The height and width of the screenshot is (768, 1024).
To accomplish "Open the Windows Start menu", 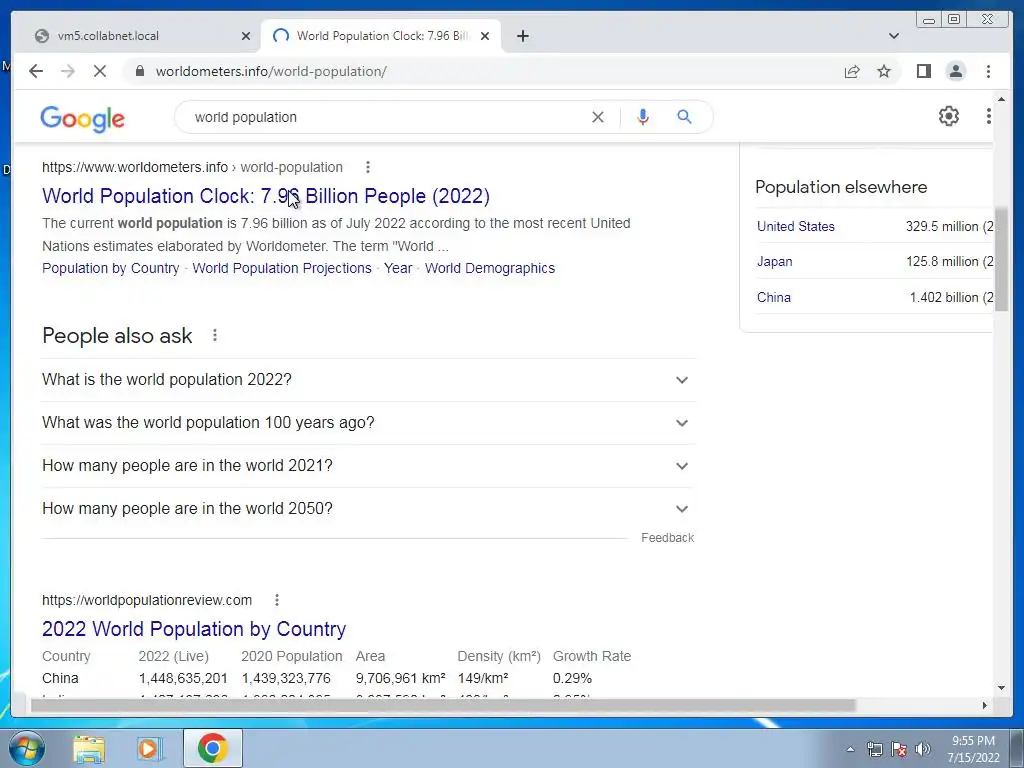I will 27,748.
